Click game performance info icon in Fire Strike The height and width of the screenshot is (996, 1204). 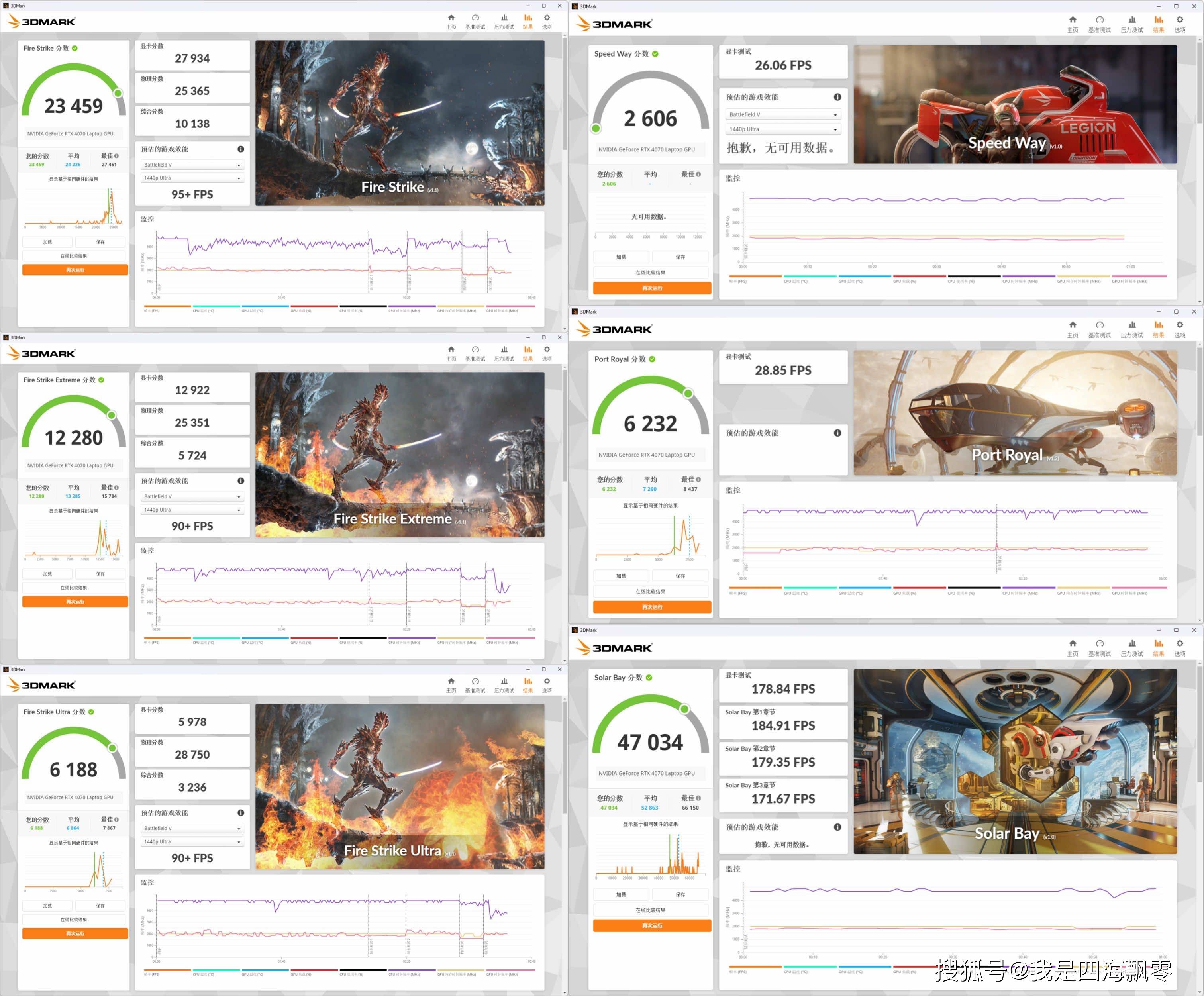pyautogui.click(x=241, y=149)
